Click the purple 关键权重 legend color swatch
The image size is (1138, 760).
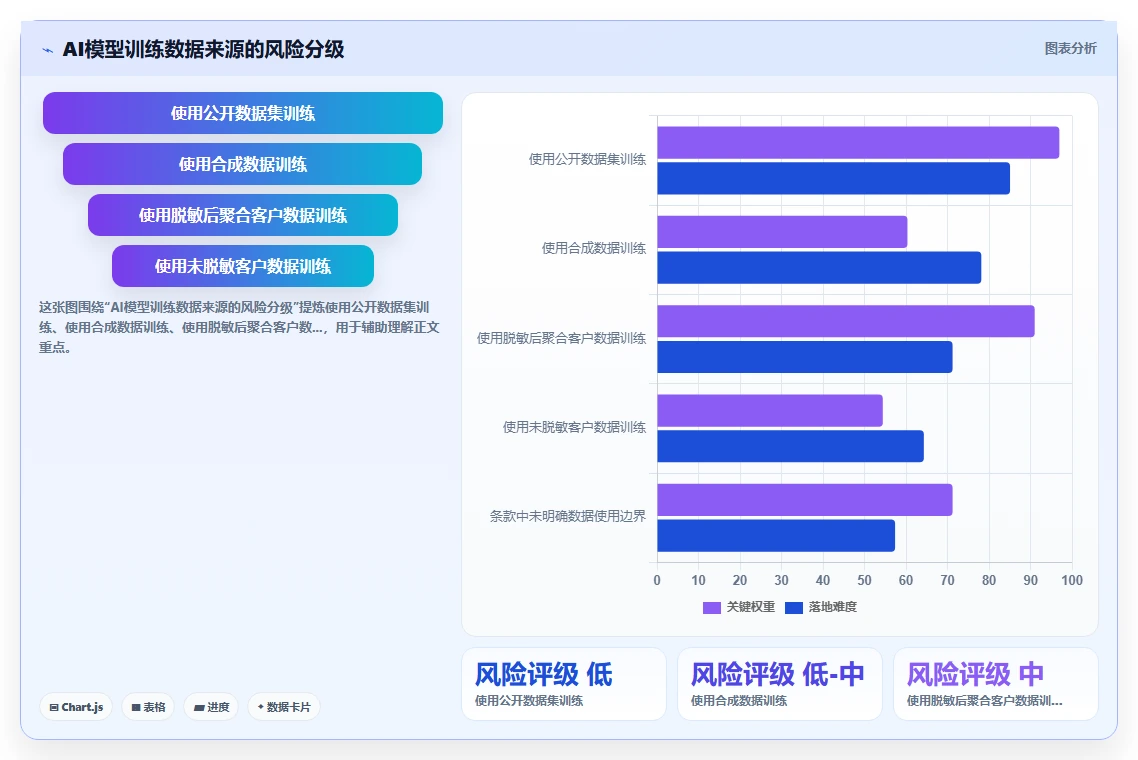click(x=711, y=608)
